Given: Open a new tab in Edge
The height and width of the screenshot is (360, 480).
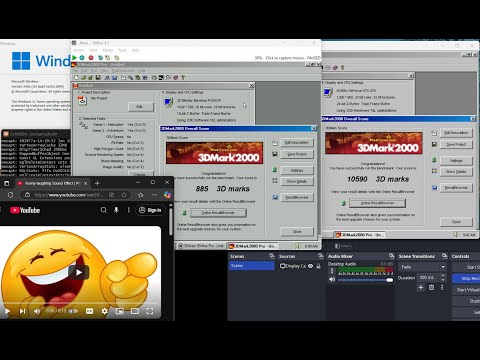Looking at the screenshot, I should 97,183.
